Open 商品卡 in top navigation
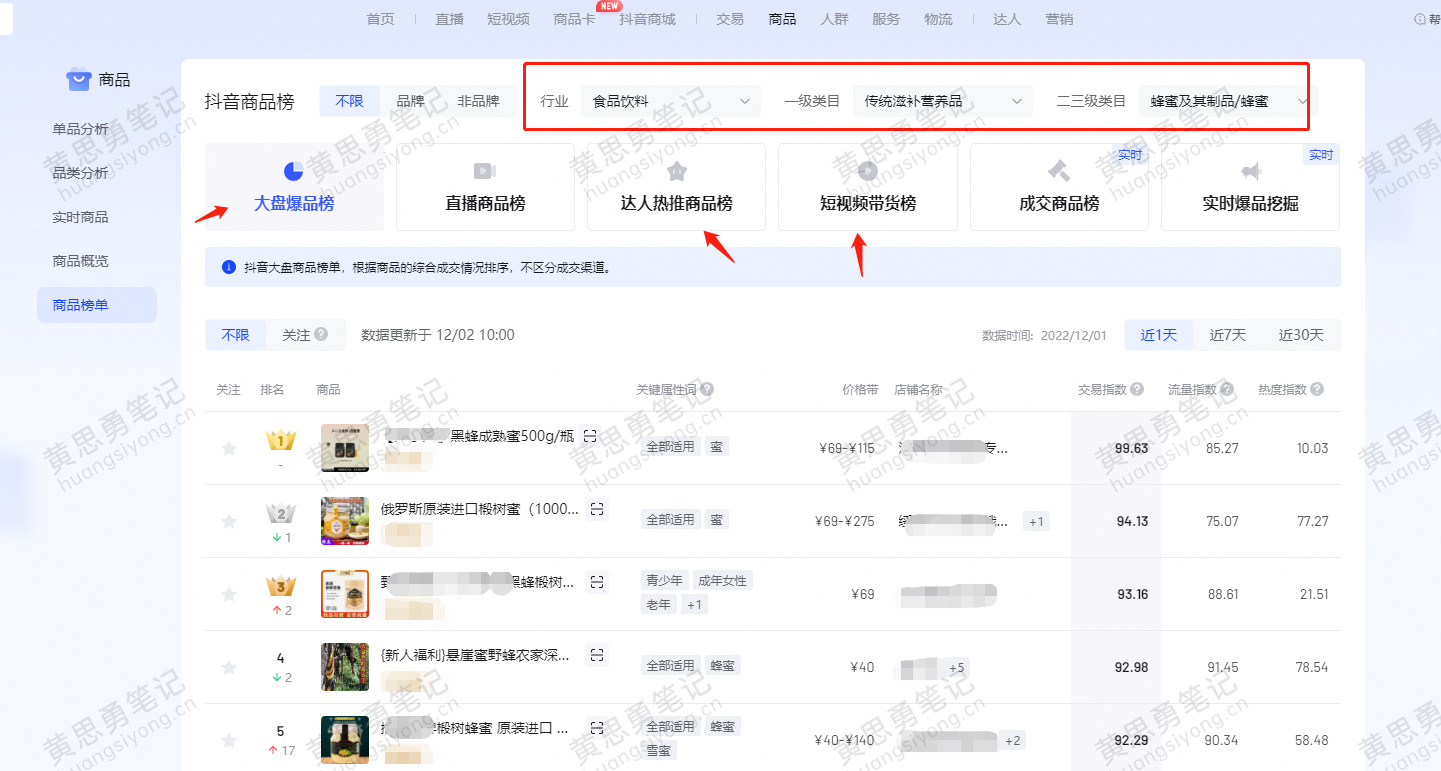1441x771 pixels. coord(574,19)
